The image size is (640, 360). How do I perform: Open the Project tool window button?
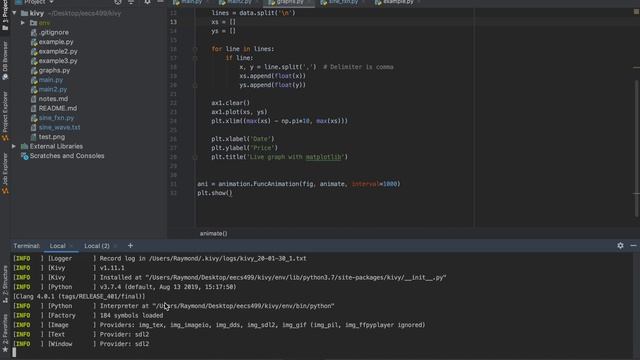5,16
